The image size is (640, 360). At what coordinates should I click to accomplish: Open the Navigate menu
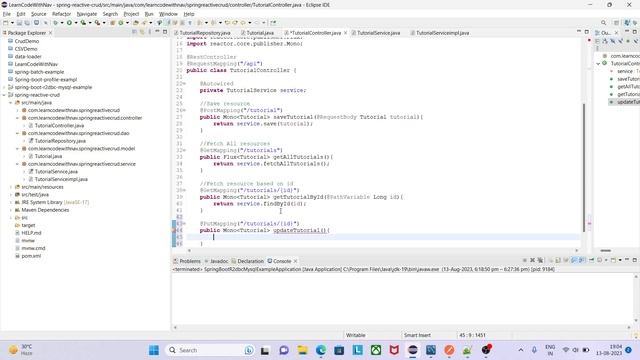coord(87,14)
